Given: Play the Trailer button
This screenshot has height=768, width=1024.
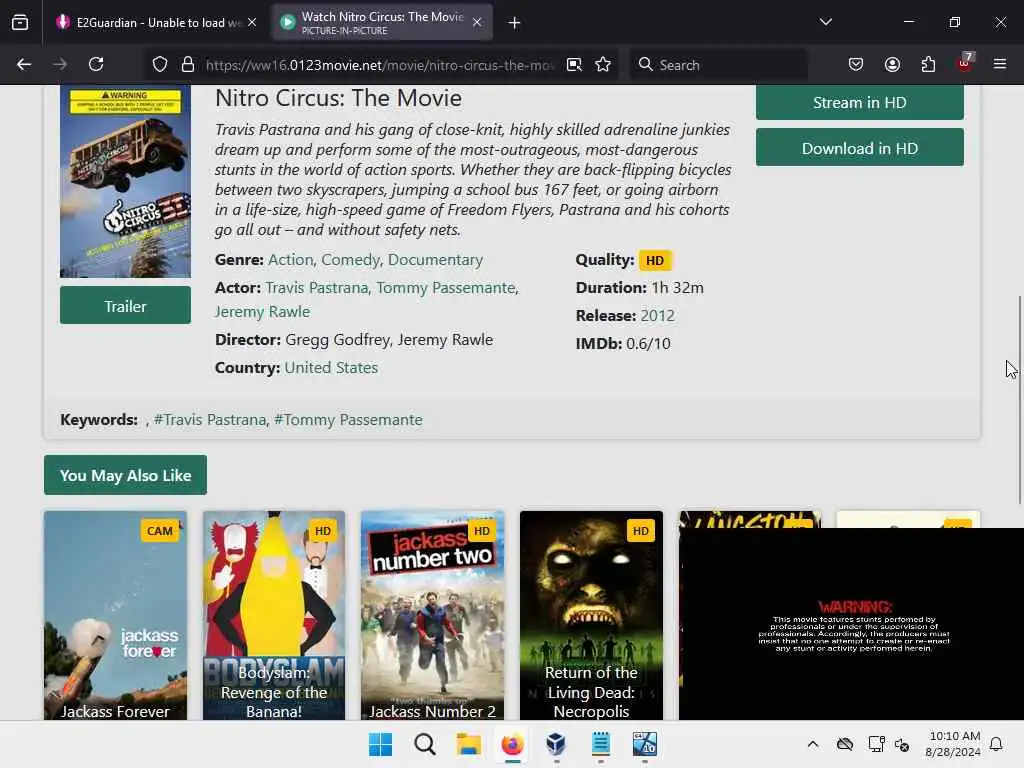Looking at the screenshot, I should (125, 306).
